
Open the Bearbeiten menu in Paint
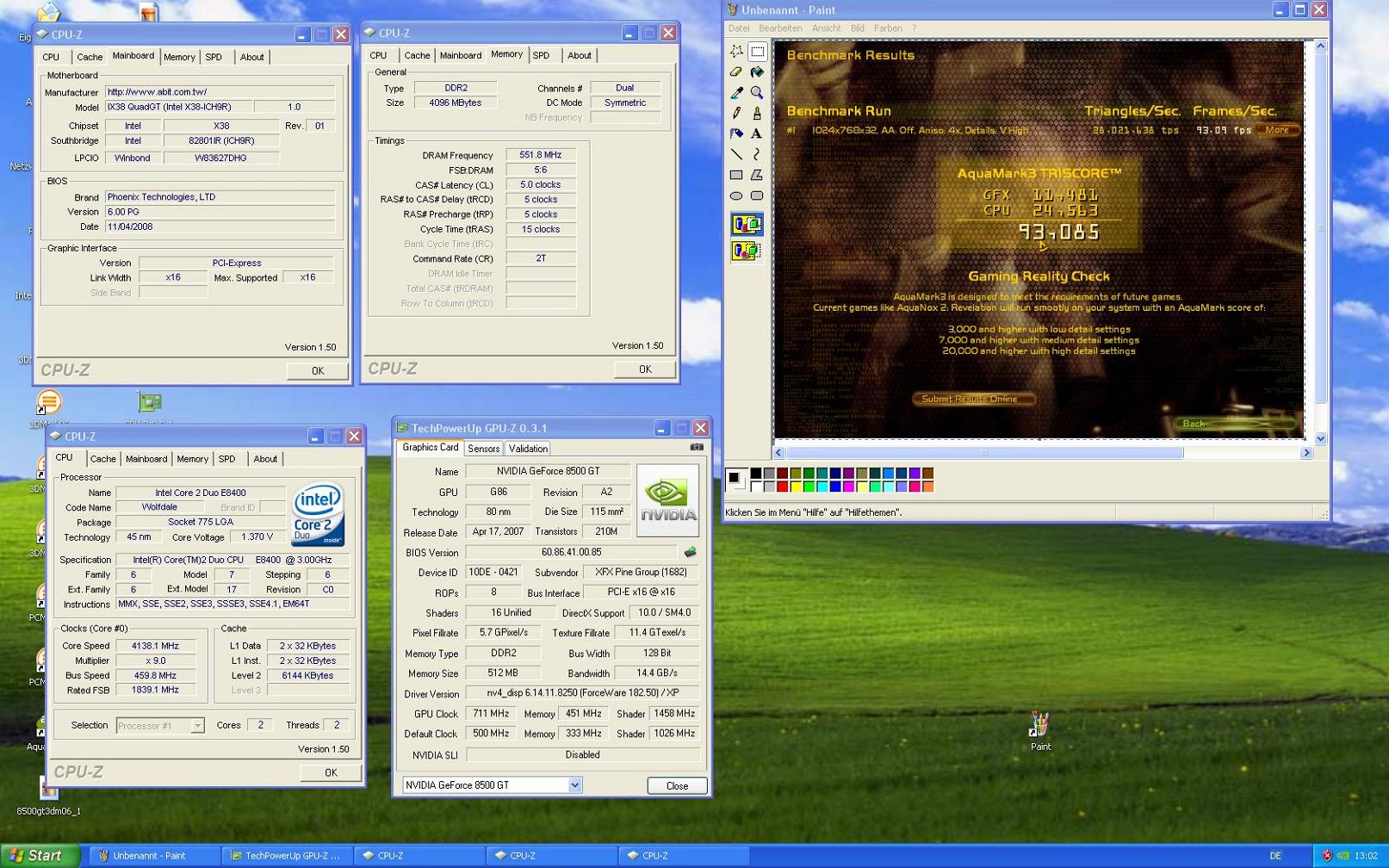[x=780, y=28]
